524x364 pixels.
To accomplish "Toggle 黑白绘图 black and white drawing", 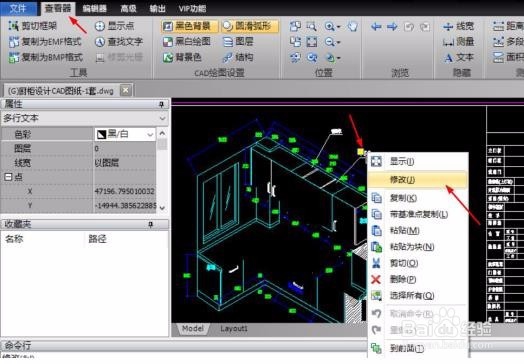I will click(x=187, y=42).
